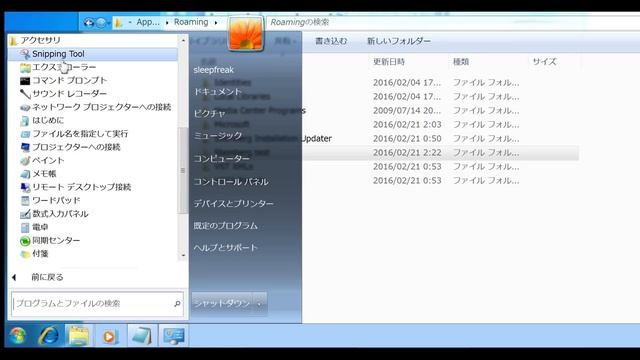
Task: Open Command Prompt (コマンド プロンプト)
Action: tap(63, 80)
